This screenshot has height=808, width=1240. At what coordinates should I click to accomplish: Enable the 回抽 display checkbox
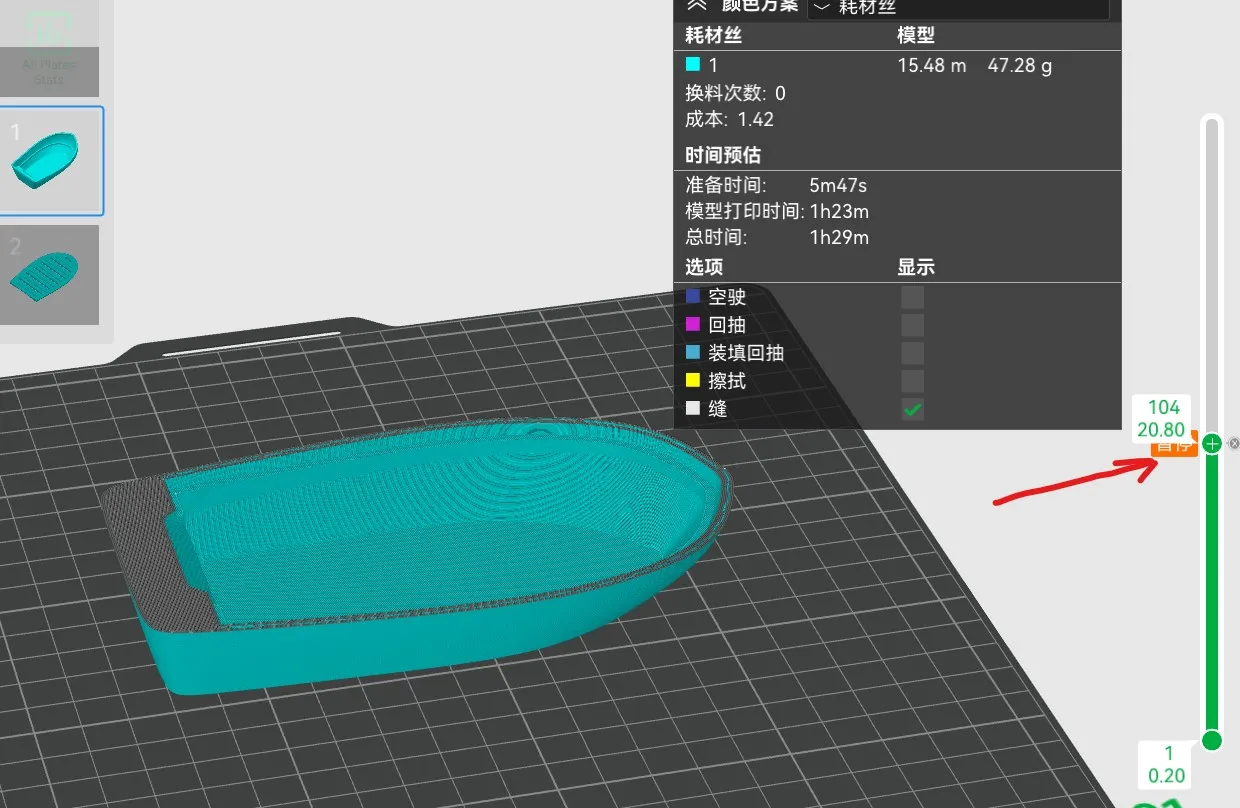(x=912, y=325)
